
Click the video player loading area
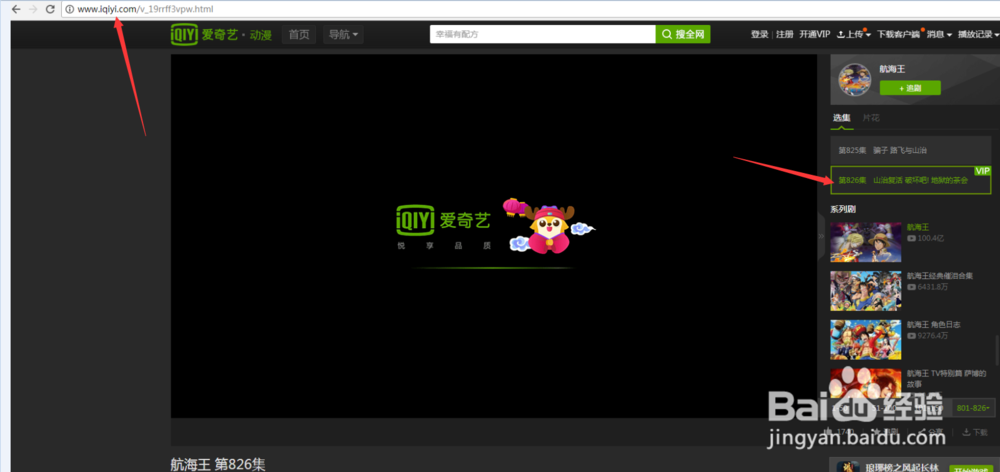[x=494, y=236]
